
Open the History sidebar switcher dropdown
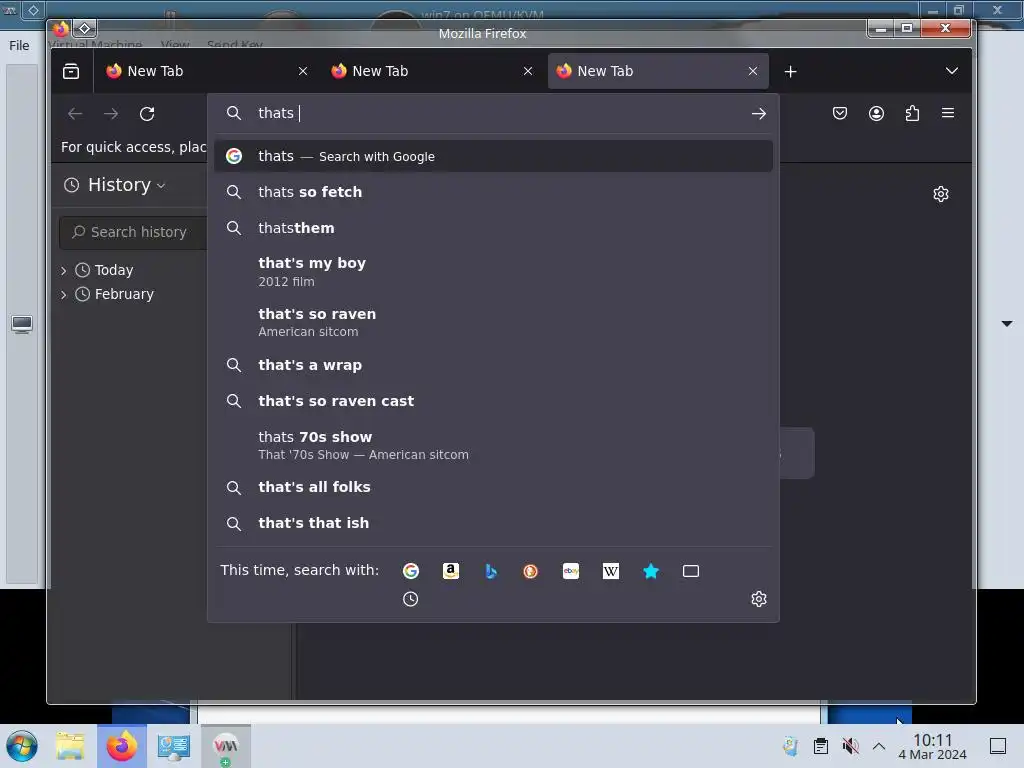[114, 185]
